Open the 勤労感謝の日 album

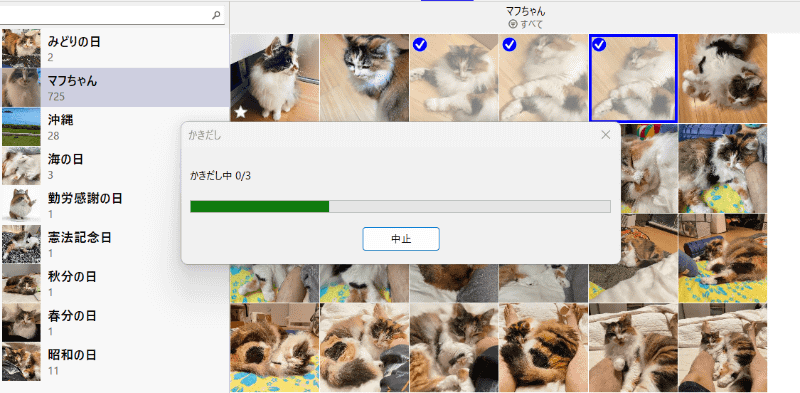point(114,205)
